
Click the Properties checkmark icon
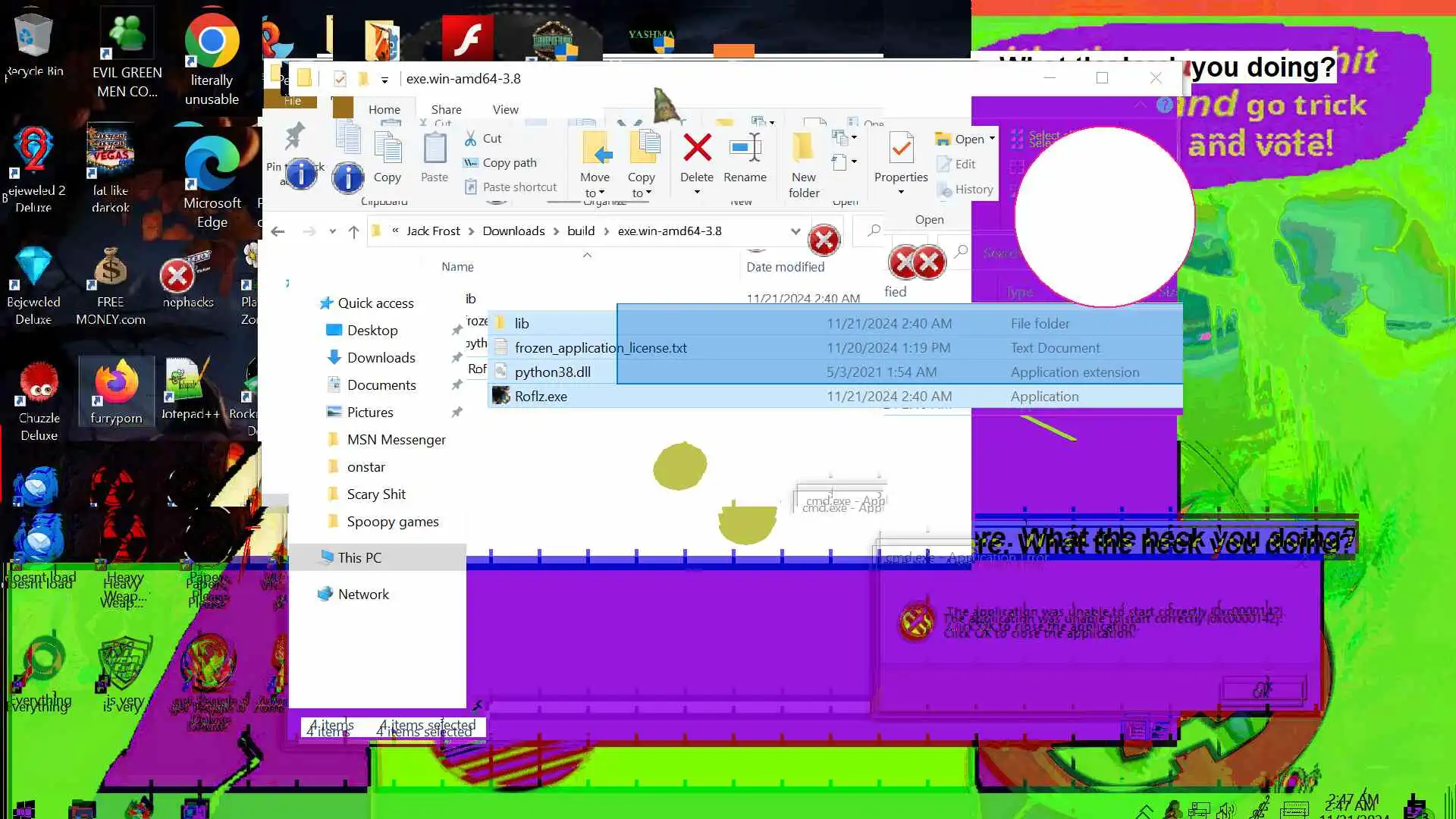pyautogui.click(x=901, y=149)
